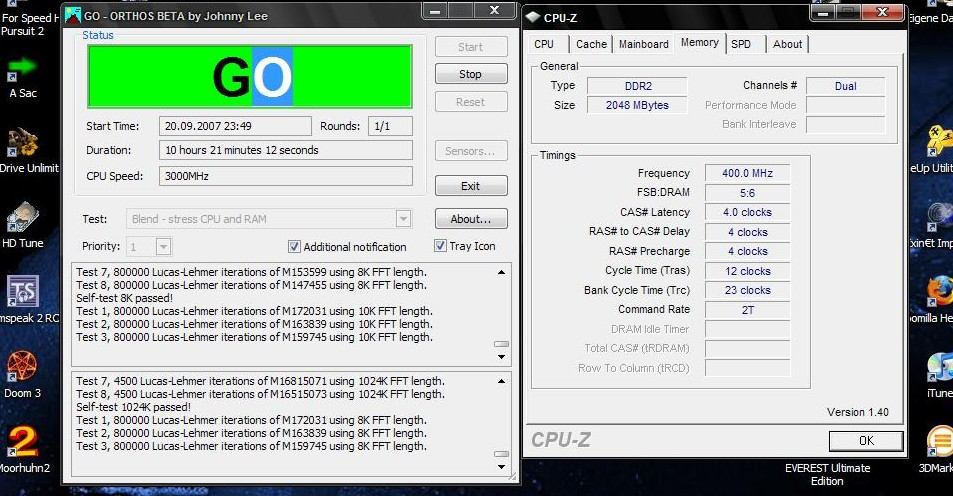Viewport: 953px width, 496px height.
Task: Click 'Version 1.40' text in CPU-Z
Action: 858,412
